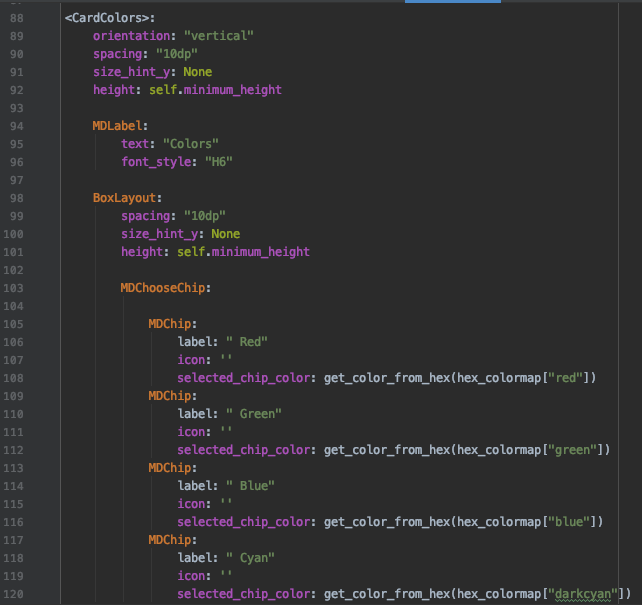Image resolution: width=642 pixels, height=605 pixels.
Task: Click the MDLabel widget declaration
Action: coord(117,126)
